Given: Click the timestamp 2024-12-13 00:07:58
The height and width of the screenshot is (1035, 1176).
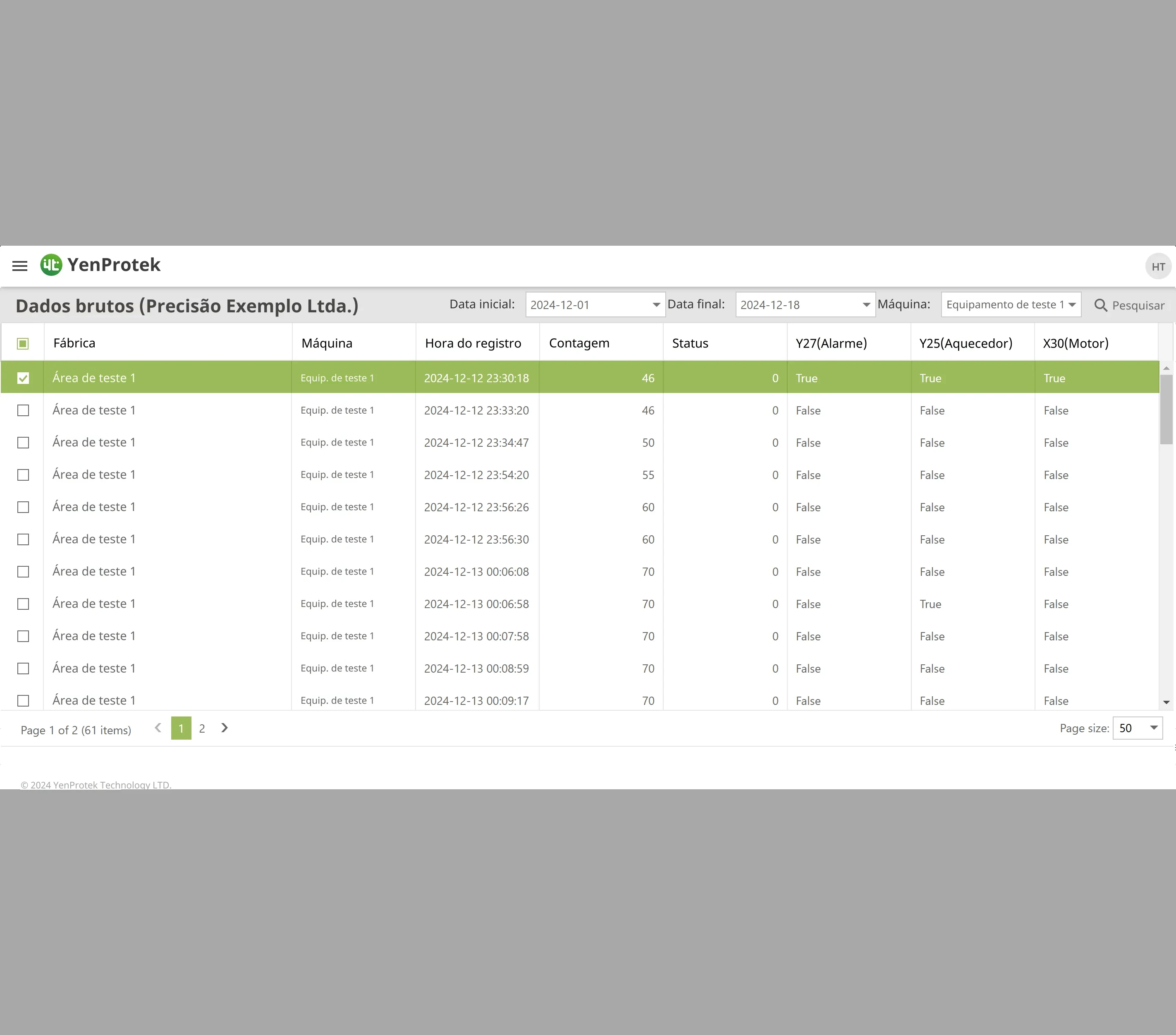Looking at the screenshot, I should coord(476,636).
